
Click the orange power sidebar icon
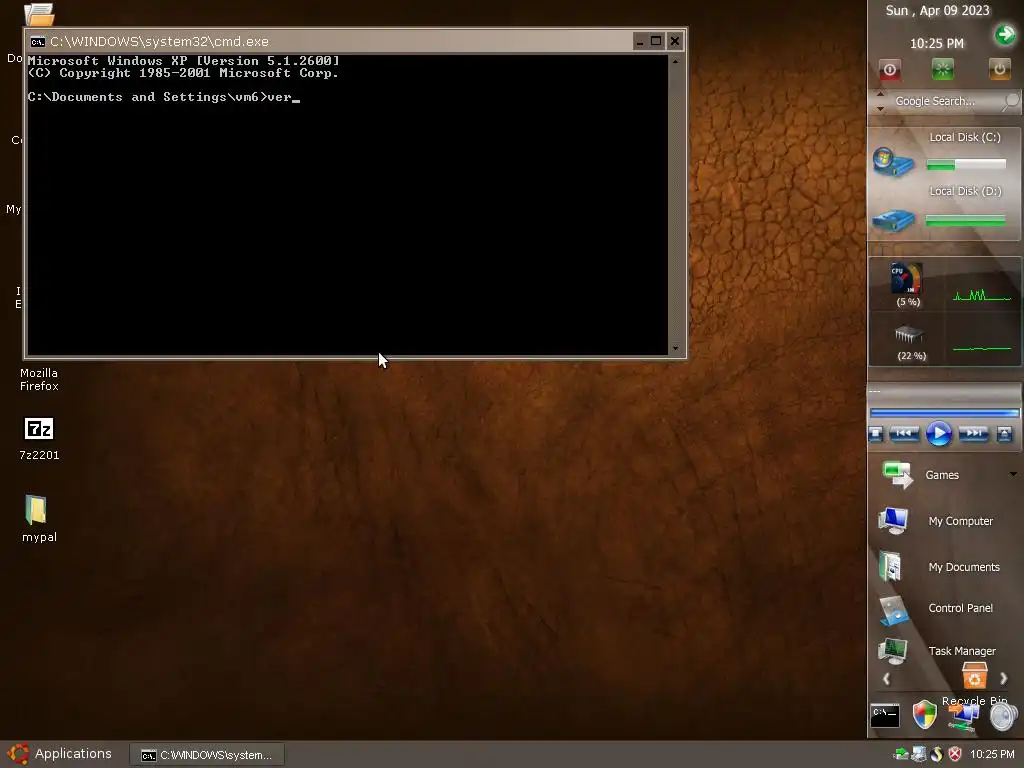(x=999, y=69)
